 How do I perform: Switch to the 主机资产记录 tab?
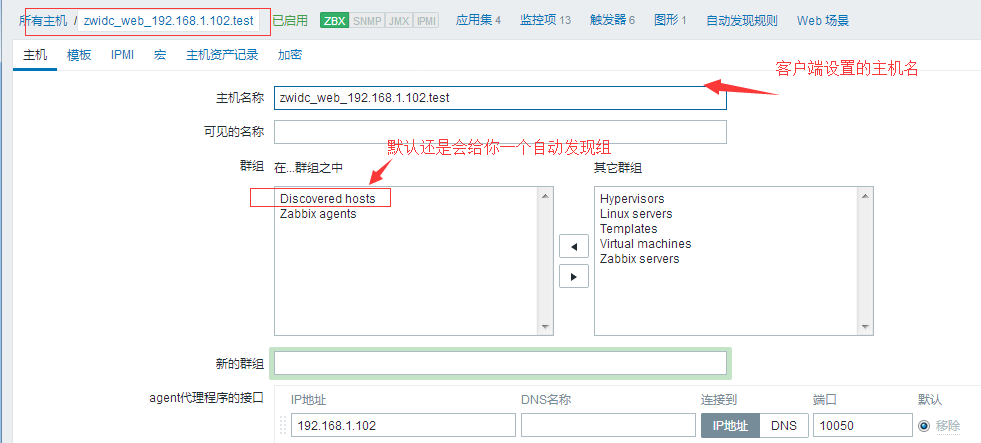point(221,55)
